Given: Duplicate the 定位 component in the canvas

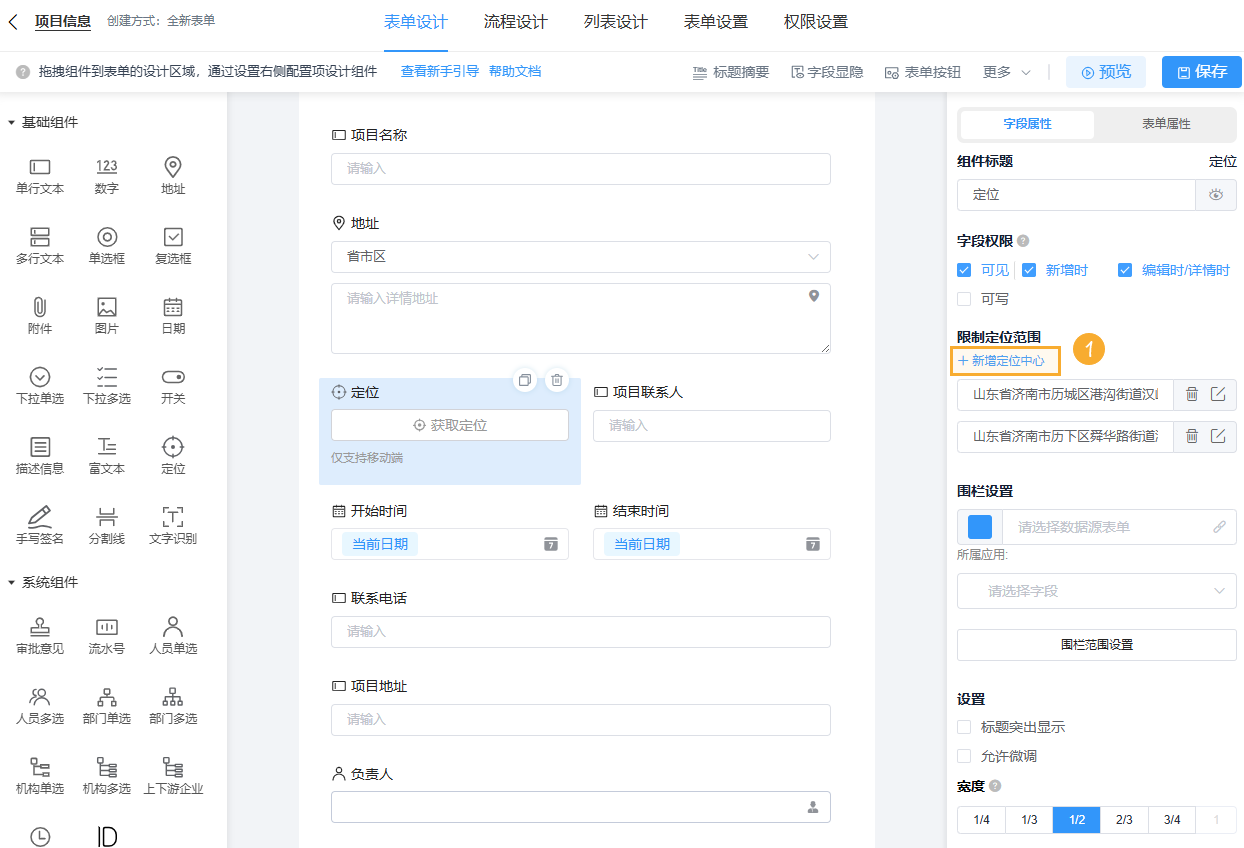Looking at the screenshot, I should coord(524,380).
